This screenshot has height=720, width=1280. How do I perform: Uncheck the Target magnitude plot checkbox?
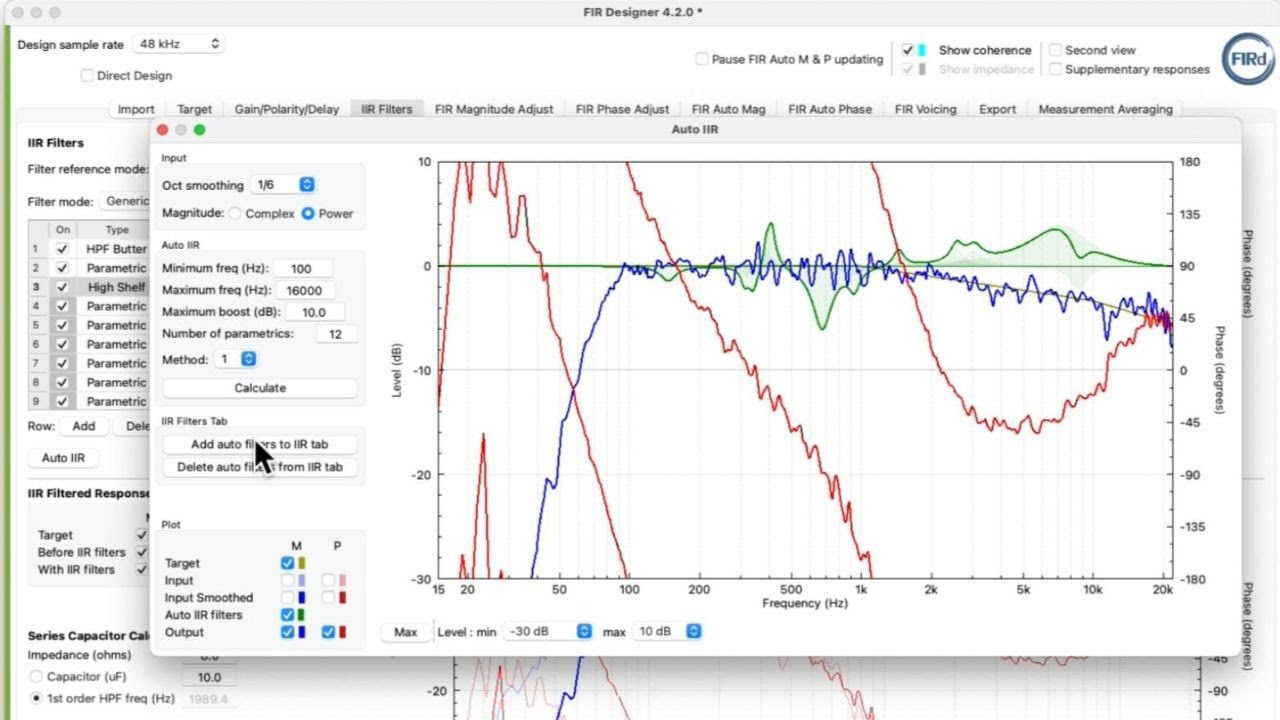(288, 563)
